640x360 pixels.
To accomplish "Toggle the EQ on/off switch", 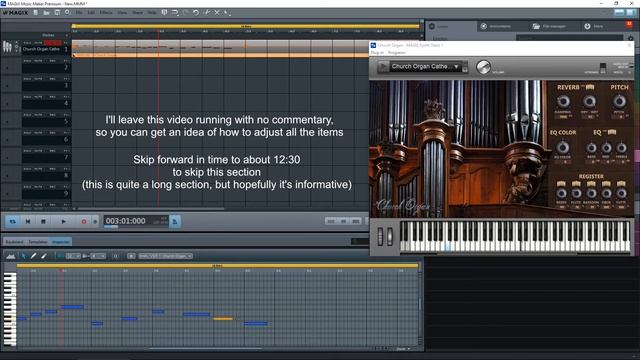I will pyautogui.click(x=611, y=132).
